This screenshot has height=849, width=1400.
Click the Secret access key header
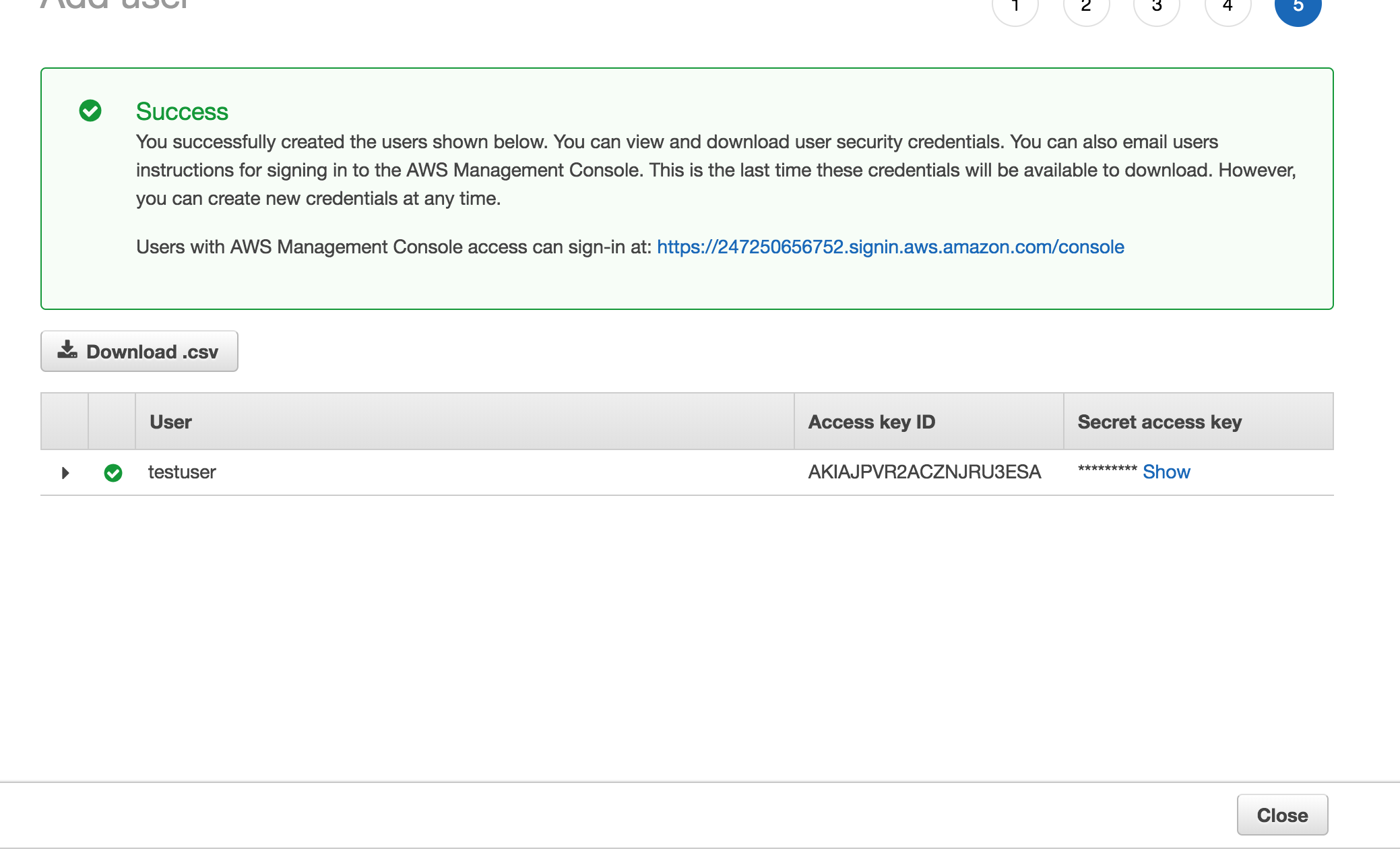click(1159, 422)
